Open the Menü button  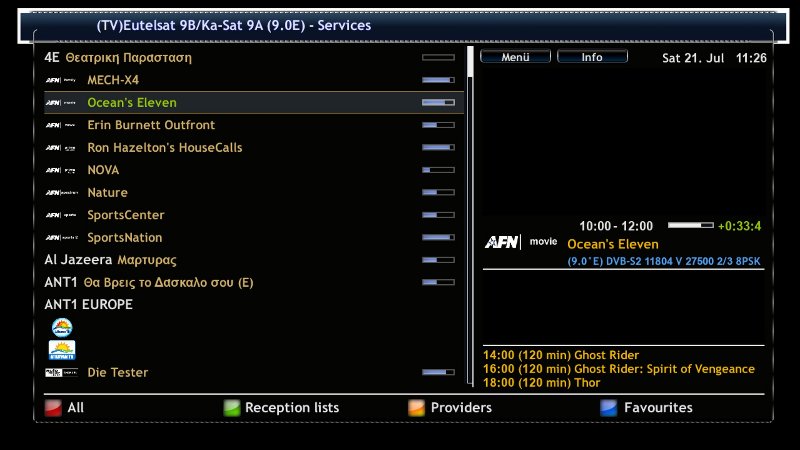click(x=515, y=57)
